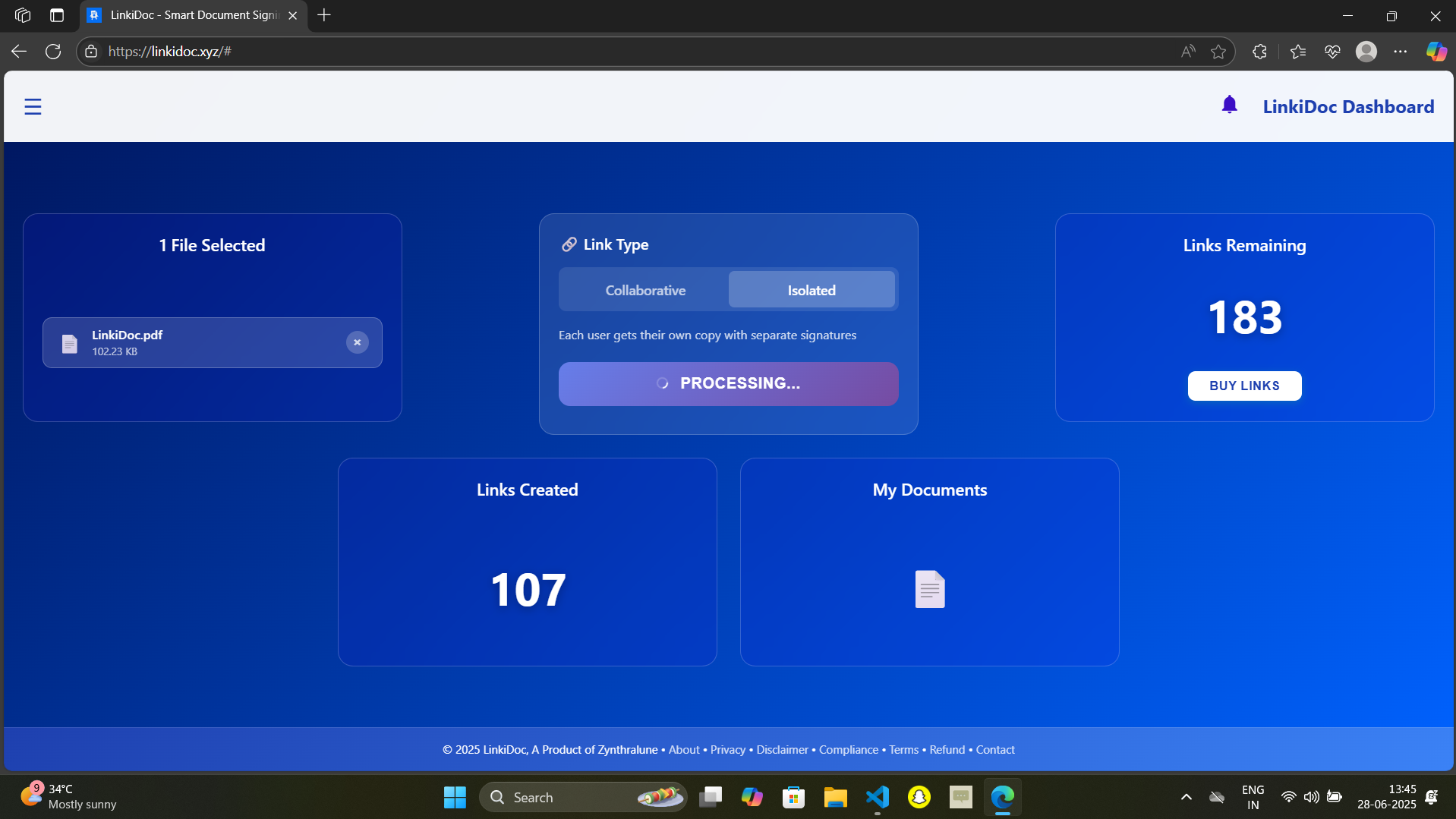Select the Isolated link type
Viewport: 1456px width, 819px height.
coord(812,290)
